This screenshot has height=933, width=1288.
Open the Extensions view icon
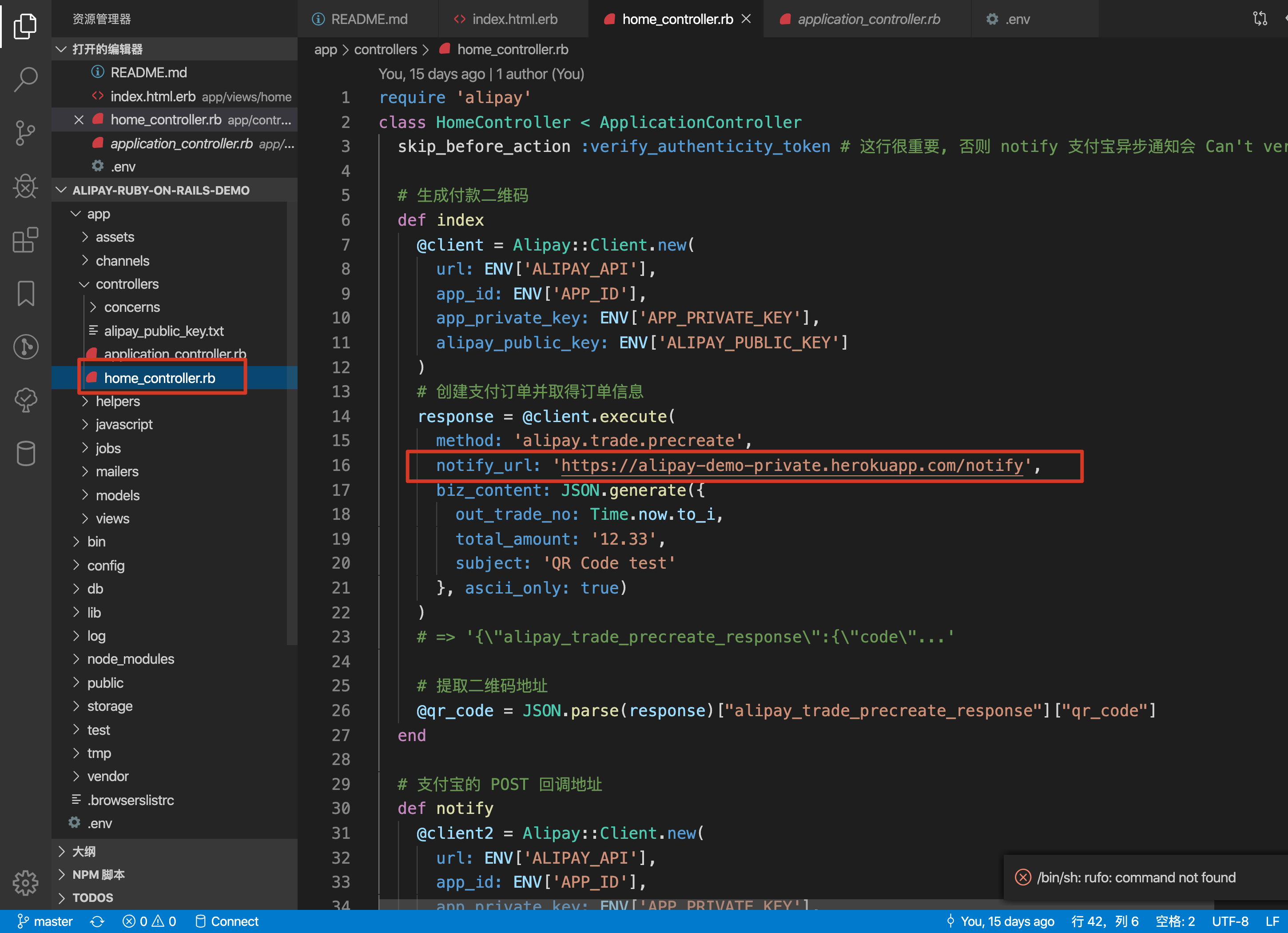[x=26, y=240]
